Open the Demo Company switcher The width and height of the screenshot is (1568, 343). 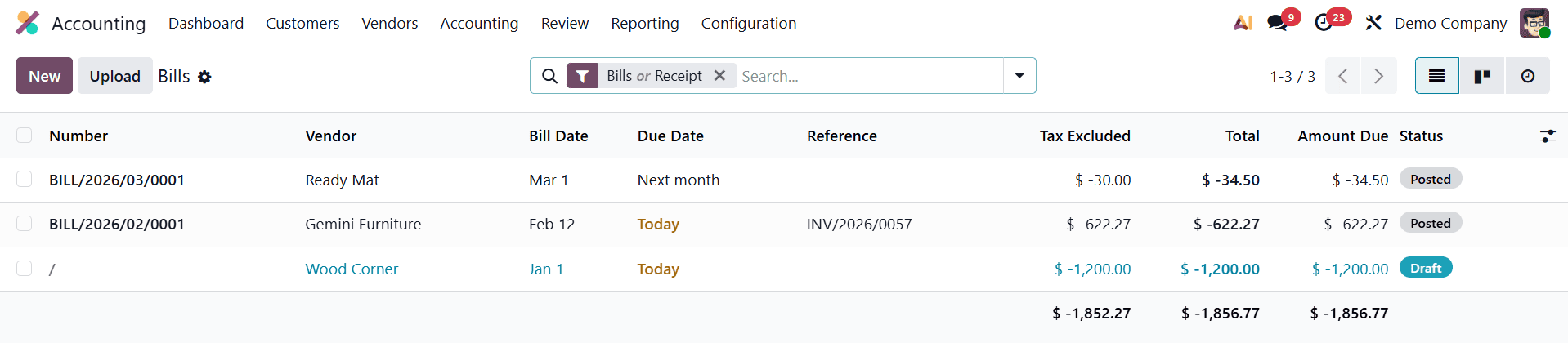pyautogui.click(x=1450, y=23)
